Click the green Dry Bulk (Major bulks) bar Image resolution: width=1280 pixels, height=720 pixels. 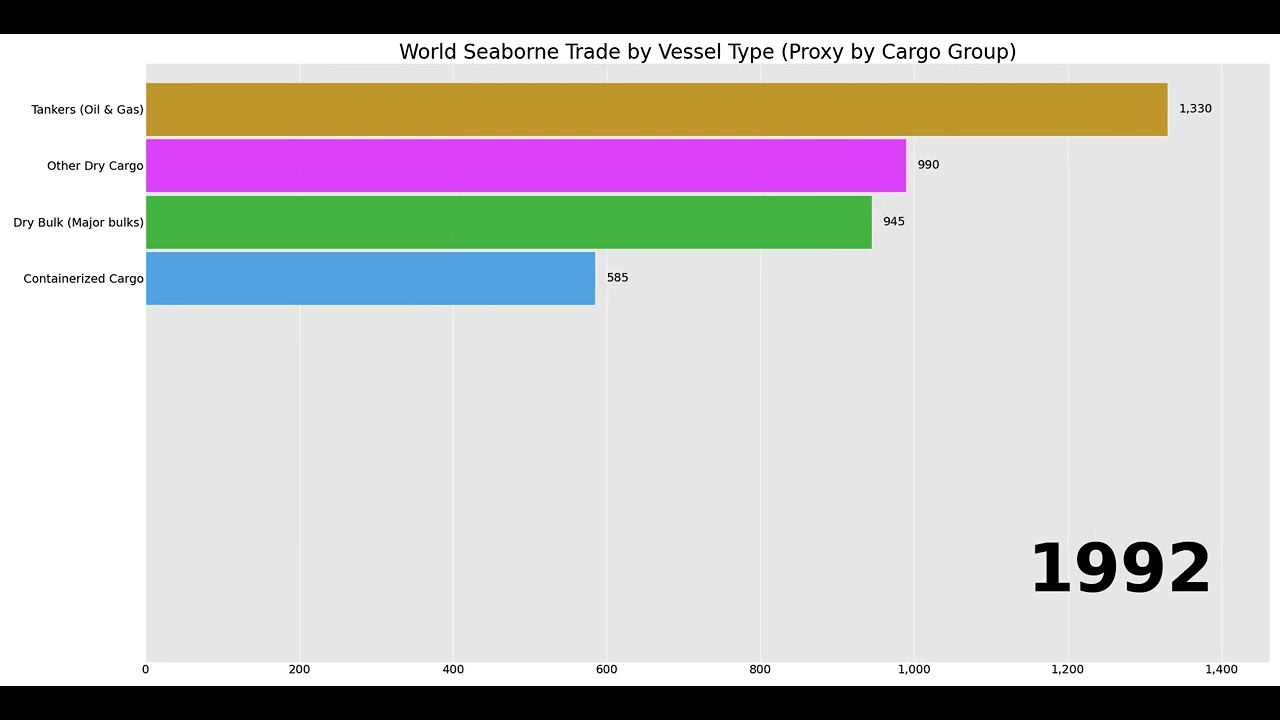509,222
